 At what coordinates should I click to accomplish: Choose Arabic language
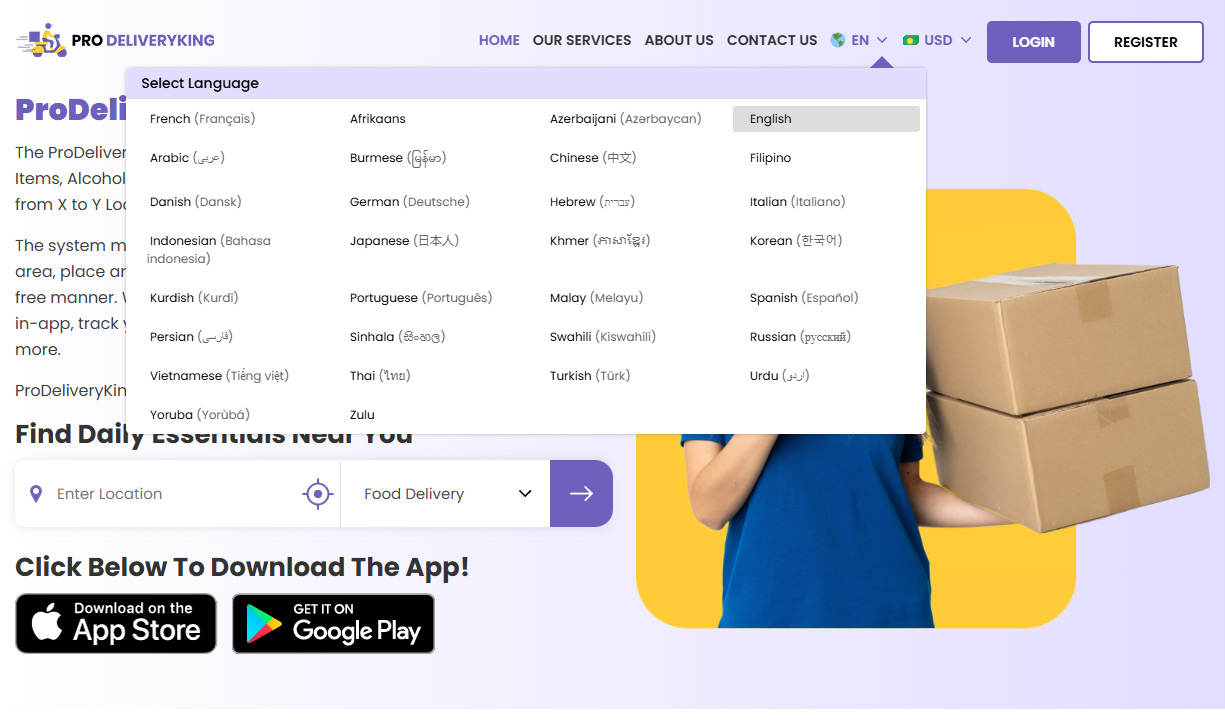[187, 158]
